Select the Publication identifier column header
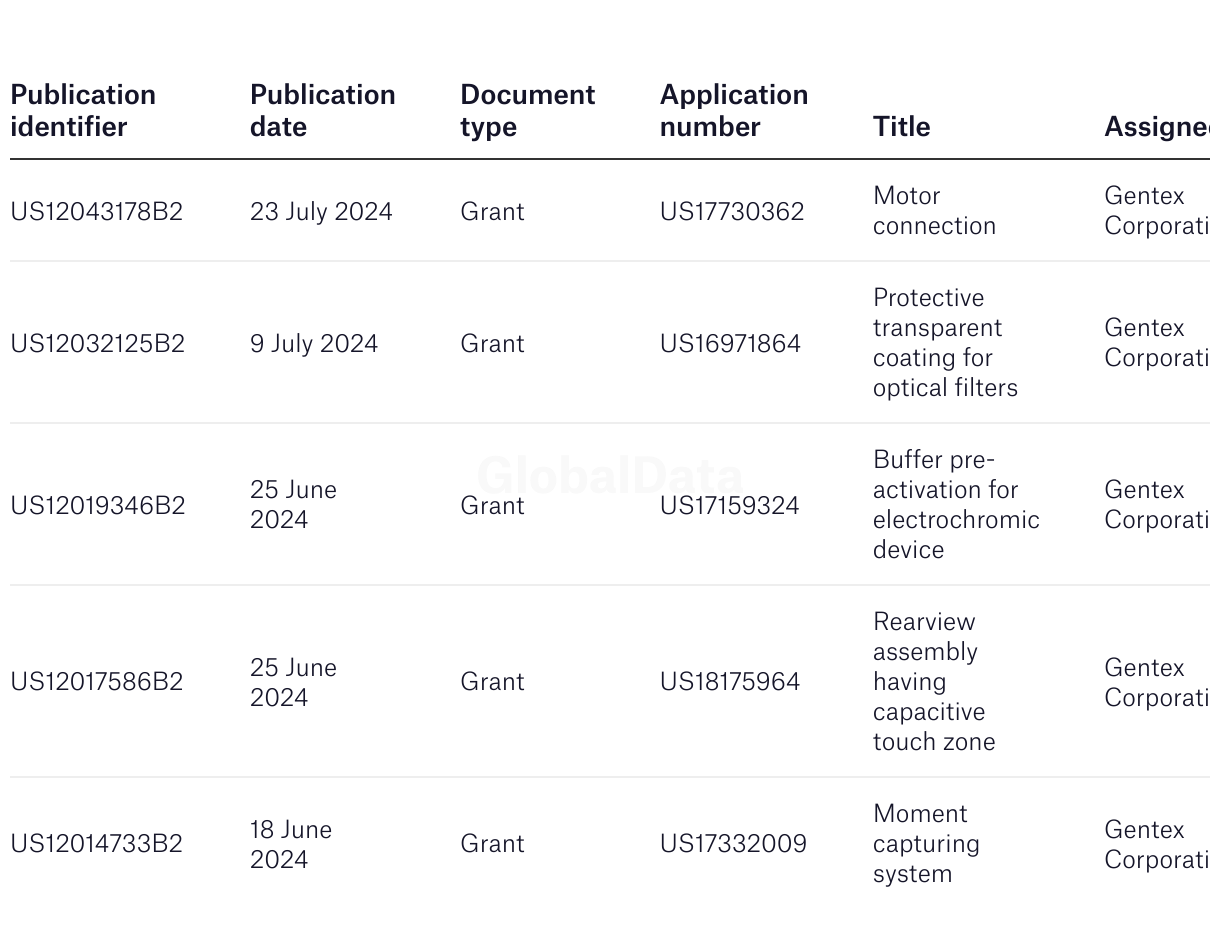 [83, 110]
